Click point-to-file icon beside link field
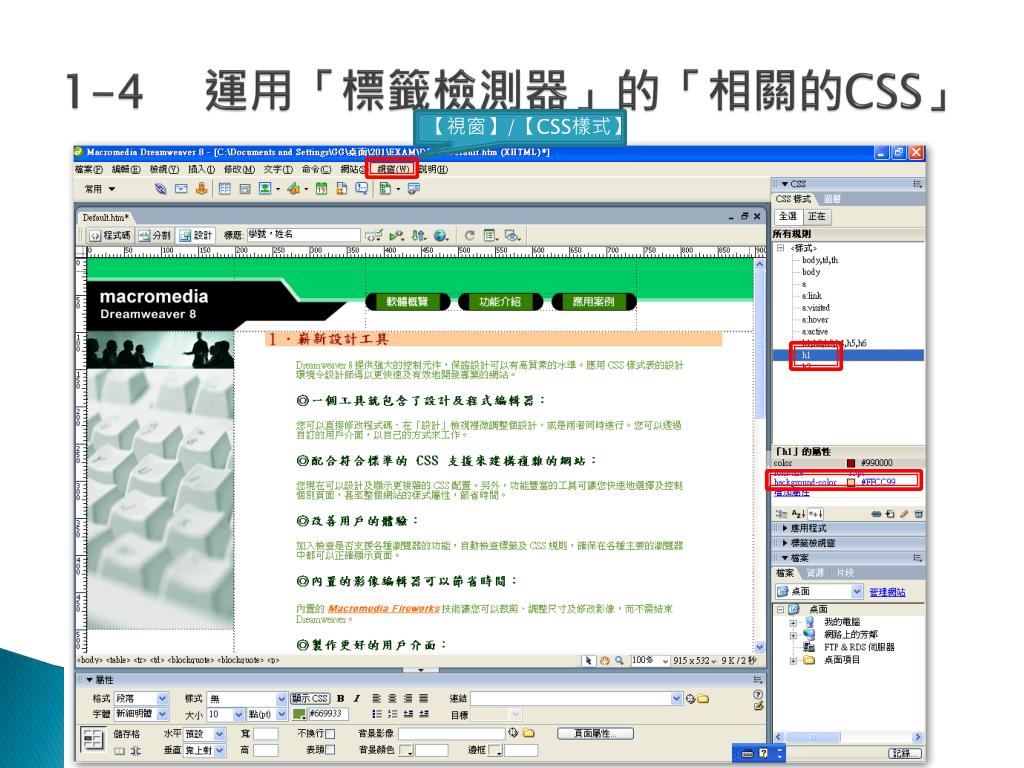Screen dimensions: 1024x768 pyautogui.click(x=690, y=699)
